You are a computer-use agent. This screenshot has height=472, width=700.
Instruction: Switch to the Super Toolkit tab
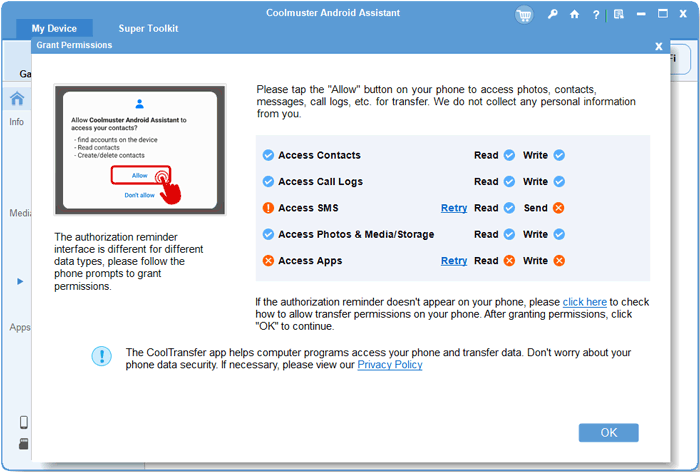tap(148, 29)
